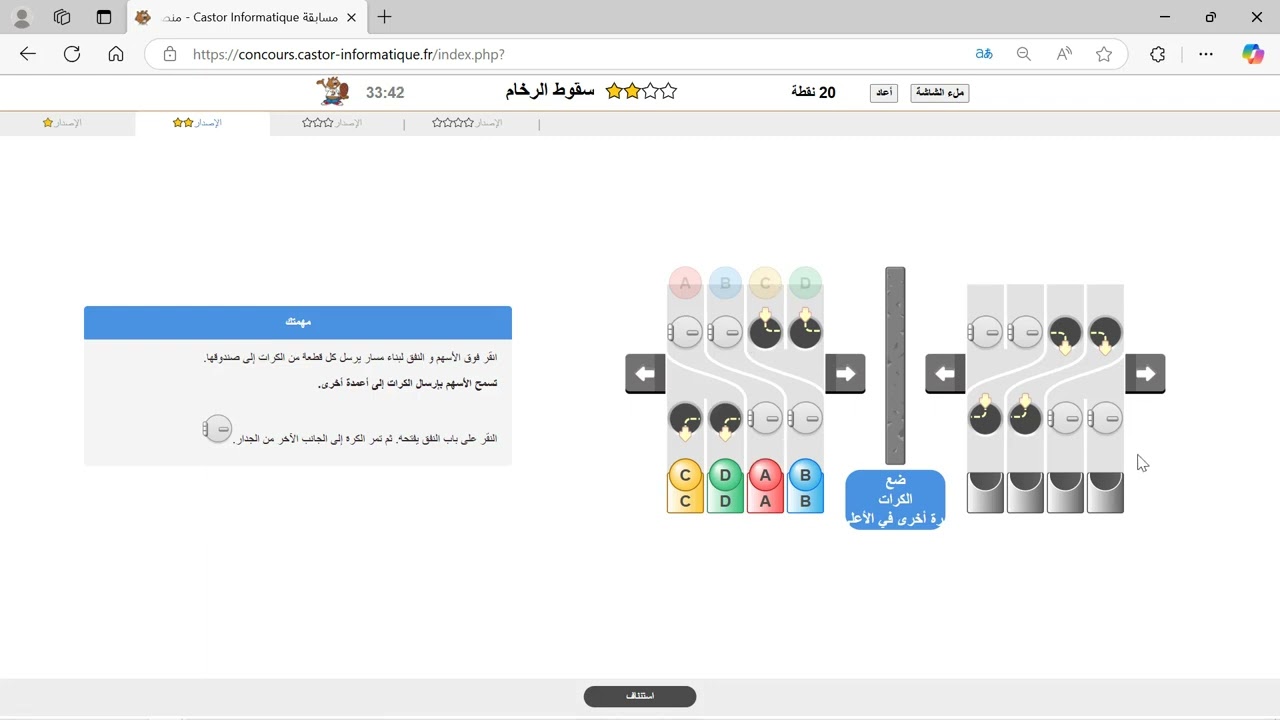This screenshot has width=1280, height=720.
Task: Toggle lower tunnel door above yellow C bin
Action: pyautogui.click(x=685, y=418)
